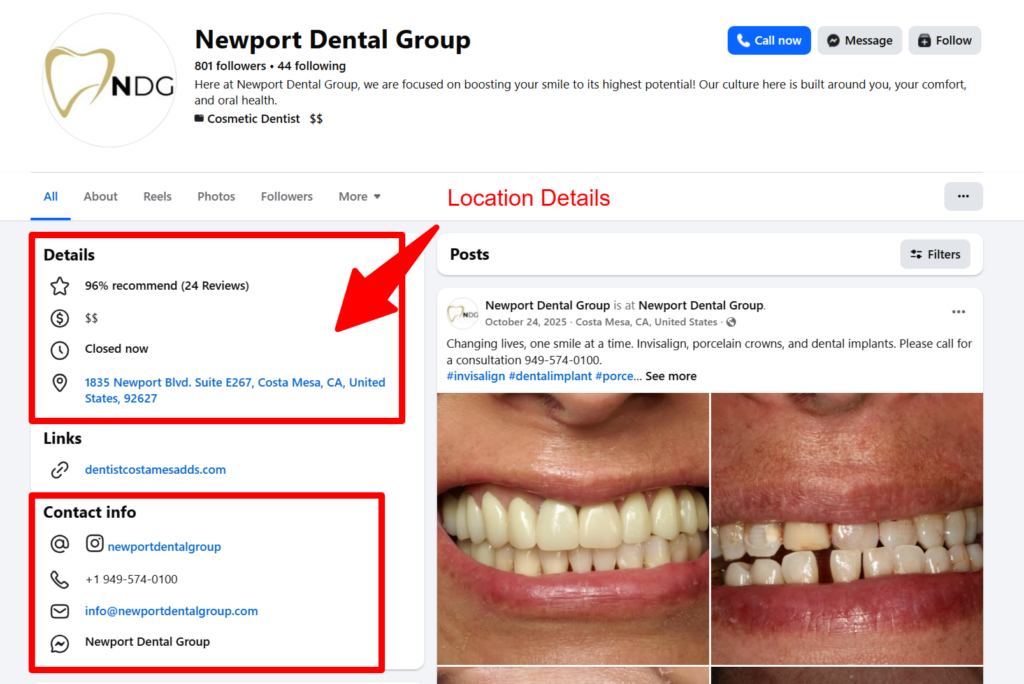1024x684 pixels.
Task: Open the October 24, 2025 post timestamp
Action: click(x=526, y=322)
